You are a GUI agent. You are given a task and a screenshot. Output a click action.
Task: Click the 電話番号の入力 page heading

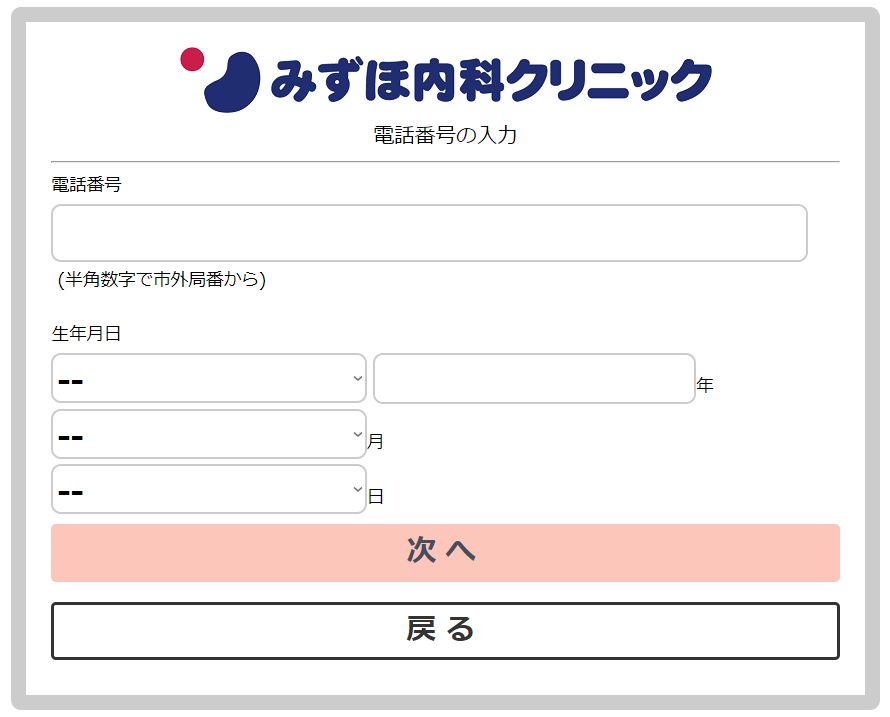(445, 135)
